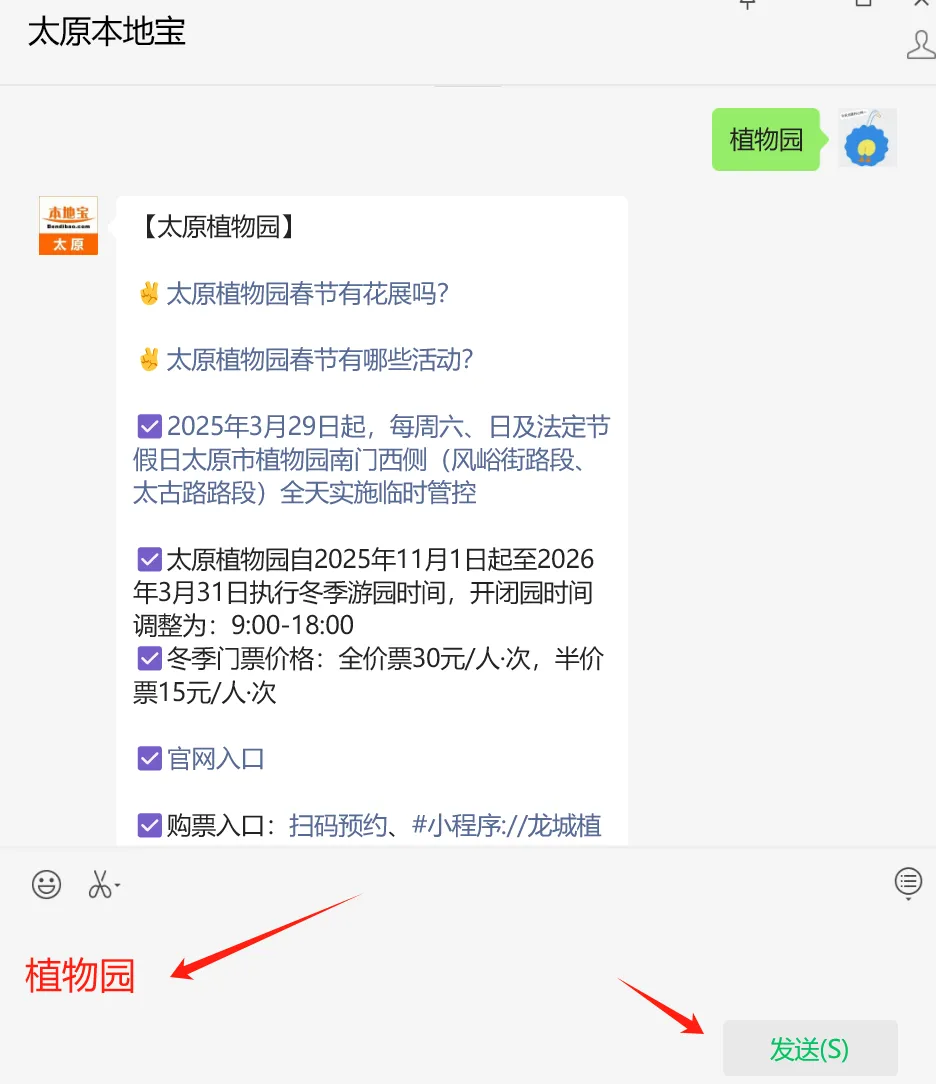Viewport: 936px width, 1084px height.
Task: Open the contact profile person icon
Action: tap(921, 45)
